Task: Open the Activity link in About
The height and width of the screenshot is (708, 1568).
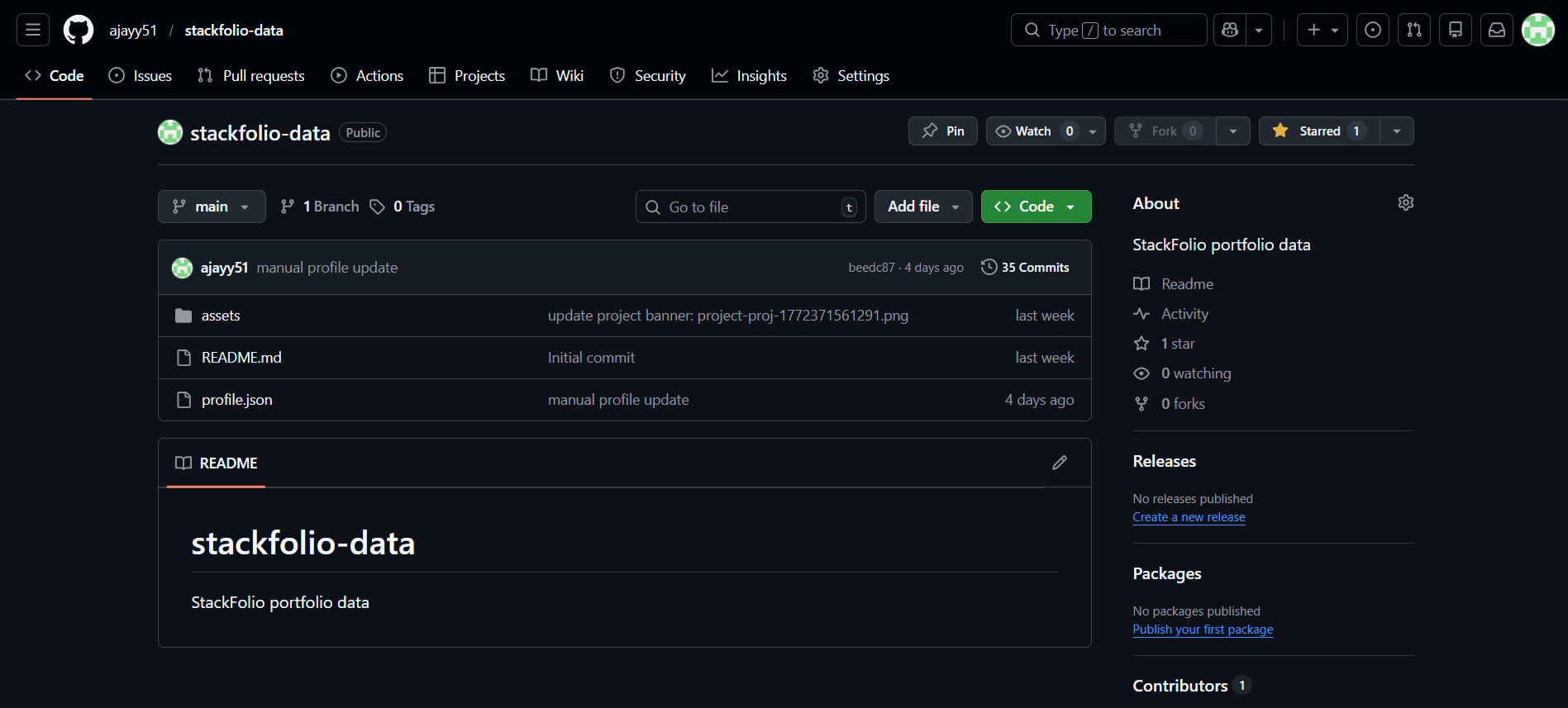Action: point(1171,314)
